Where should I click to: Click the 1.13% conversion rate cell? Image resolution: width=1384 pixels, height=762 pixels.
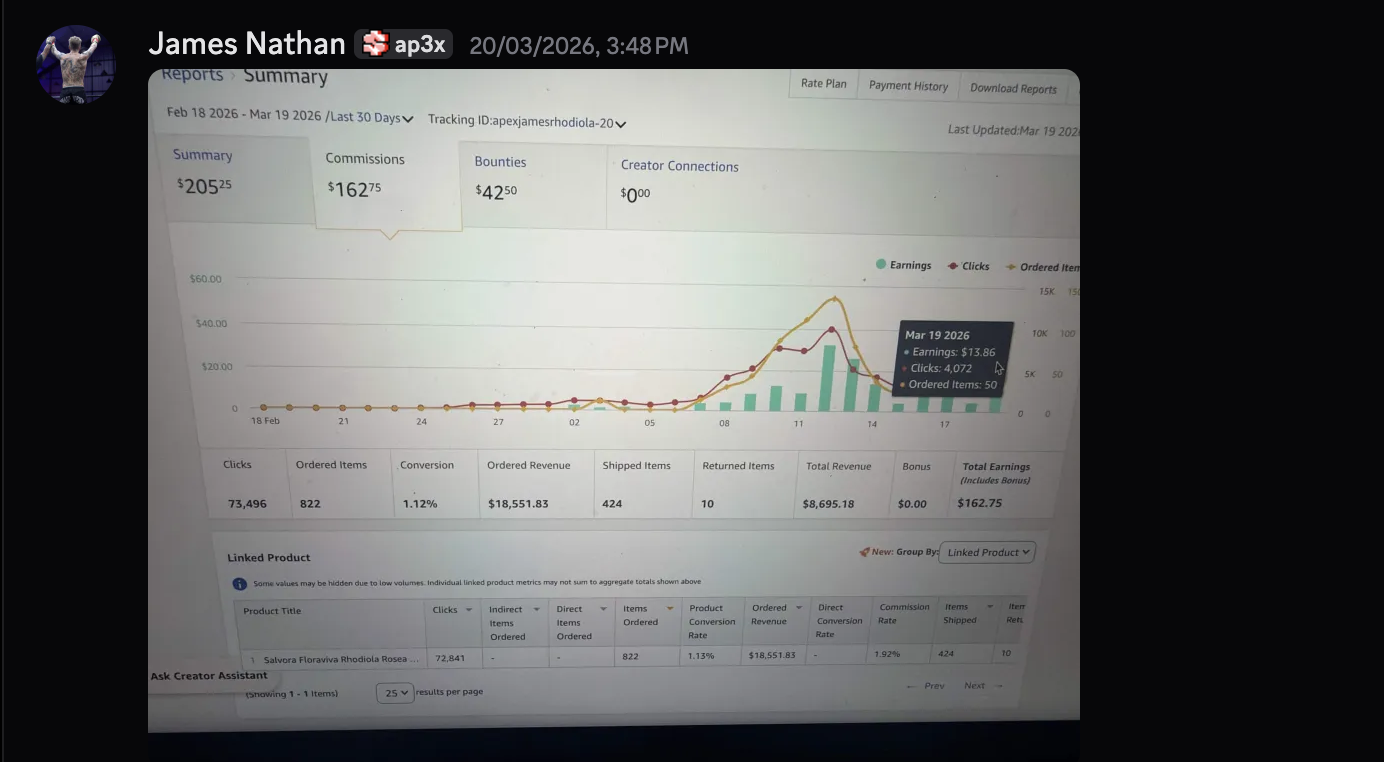pos(699,656)
